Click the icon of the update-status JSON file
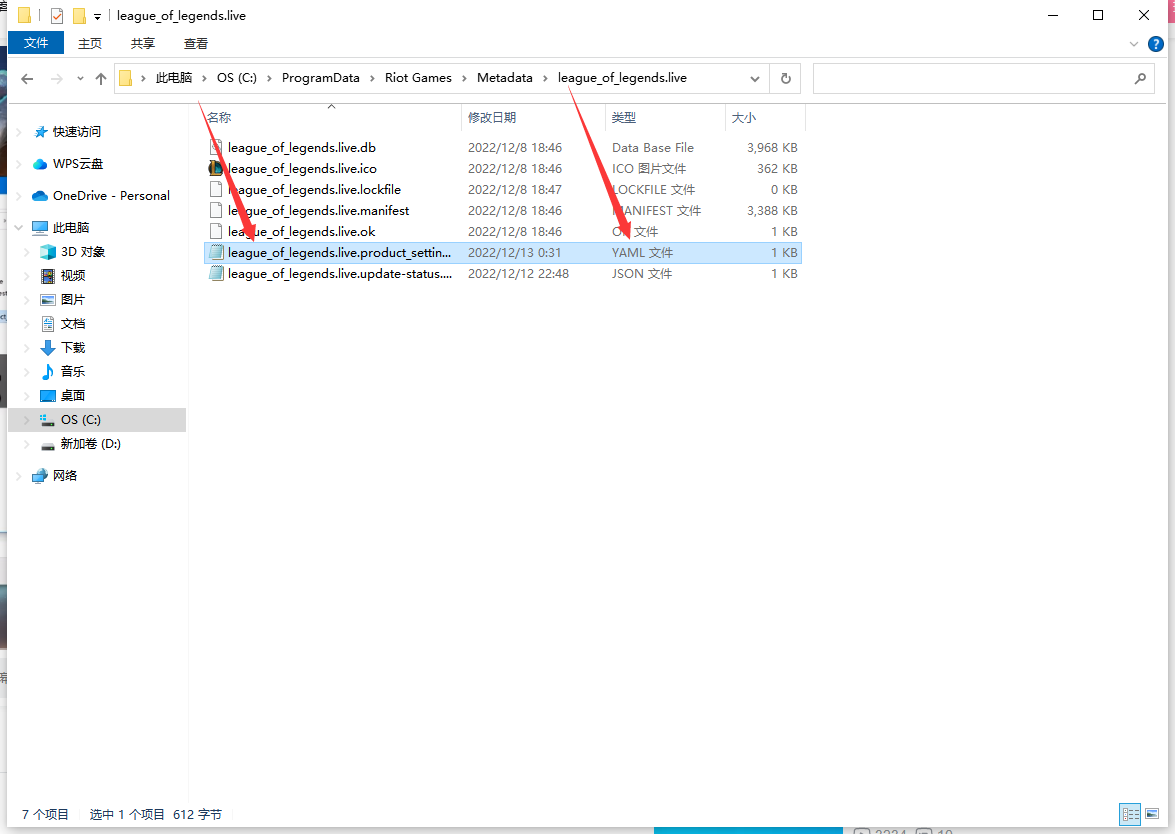Viewport: 1175px width, 834px height. [216, 274]
